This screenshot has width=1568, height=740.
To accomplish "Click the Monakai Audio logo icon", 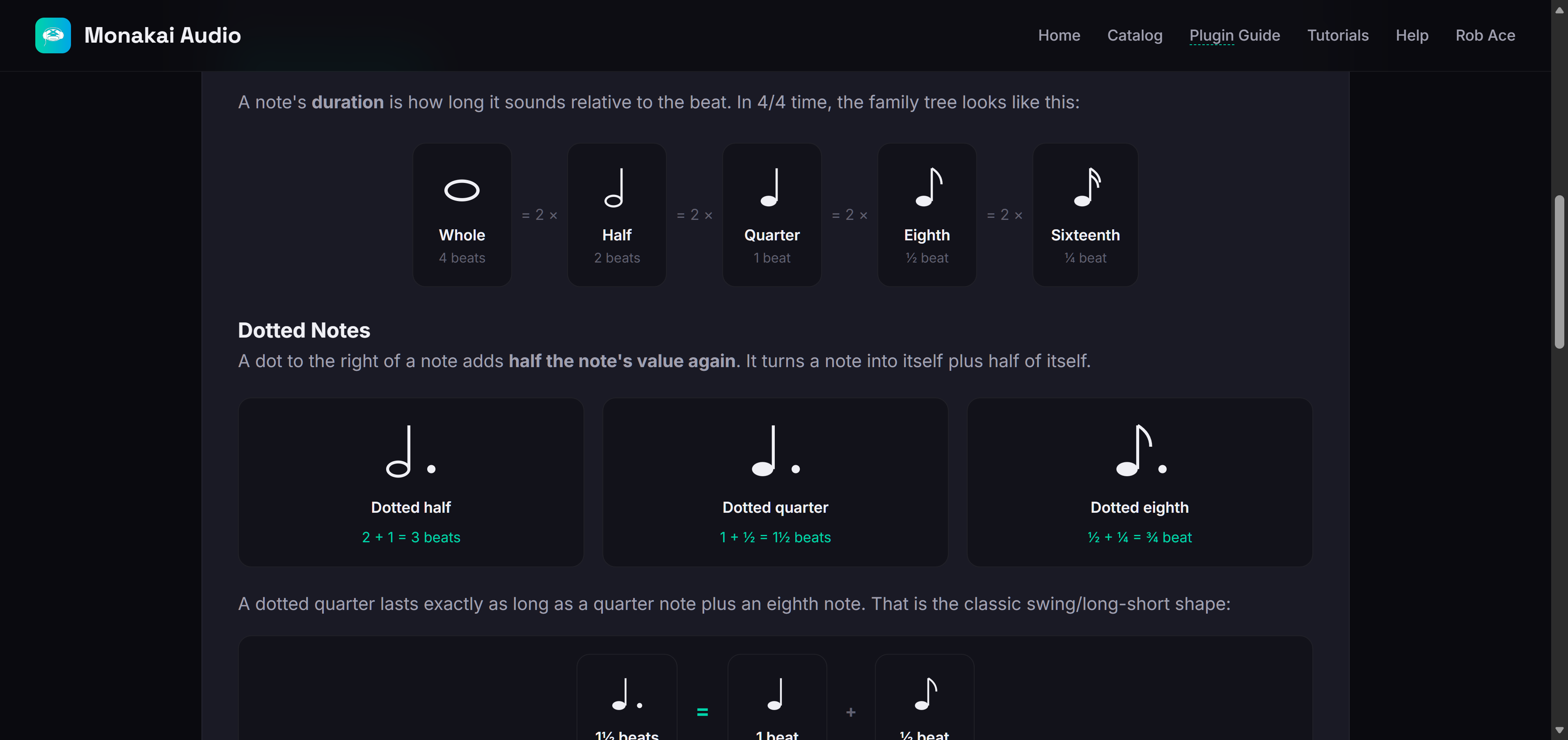I will pyautogui.click(x=53, y=35).
